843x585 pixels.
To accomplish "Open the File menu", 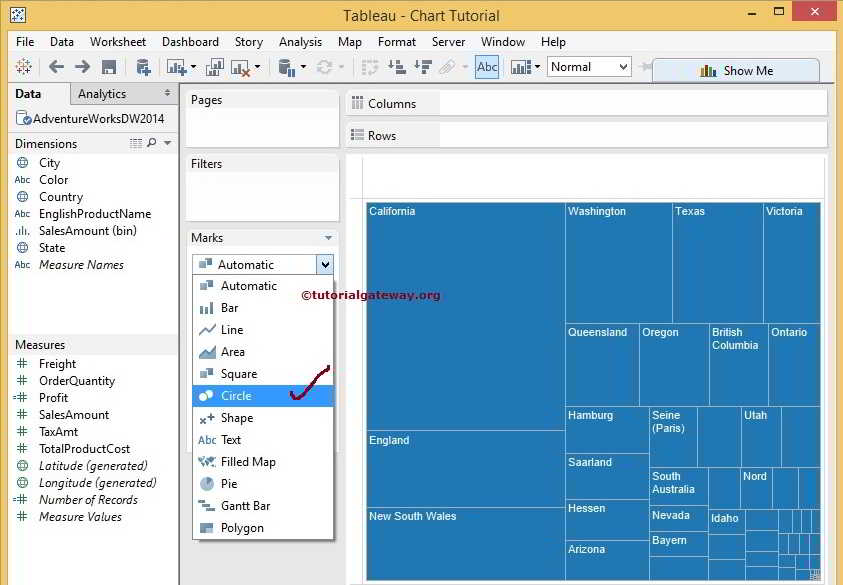I will point(25,42).
